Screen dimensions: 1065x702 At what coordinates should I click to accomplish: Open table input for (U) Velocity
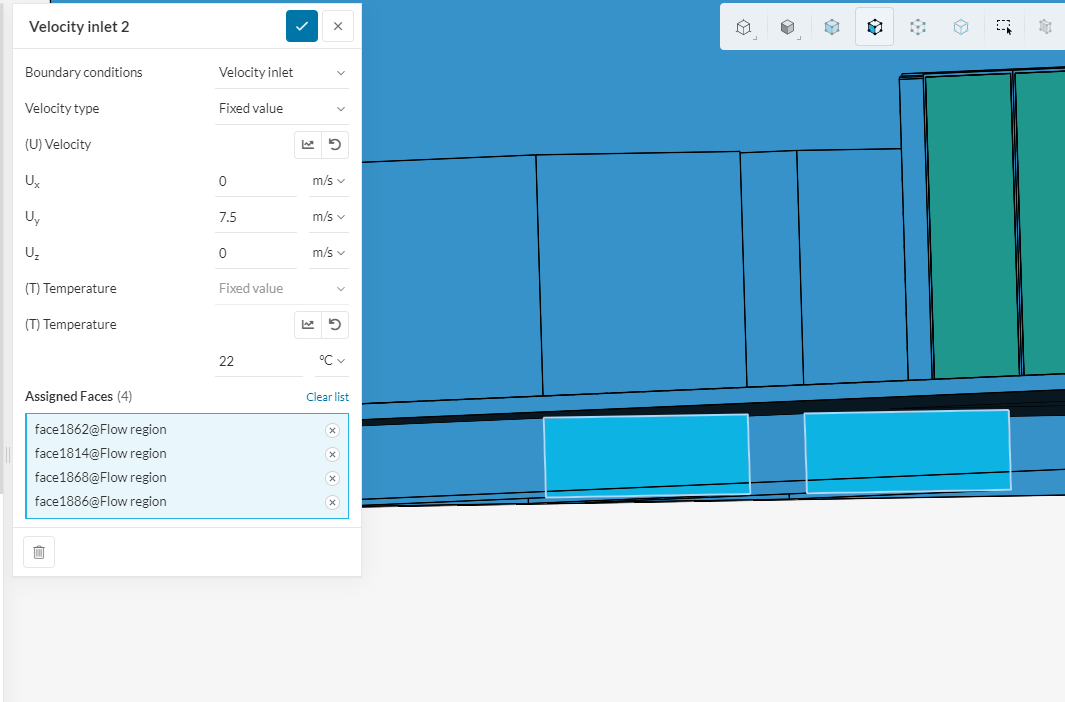pos(308,145)
